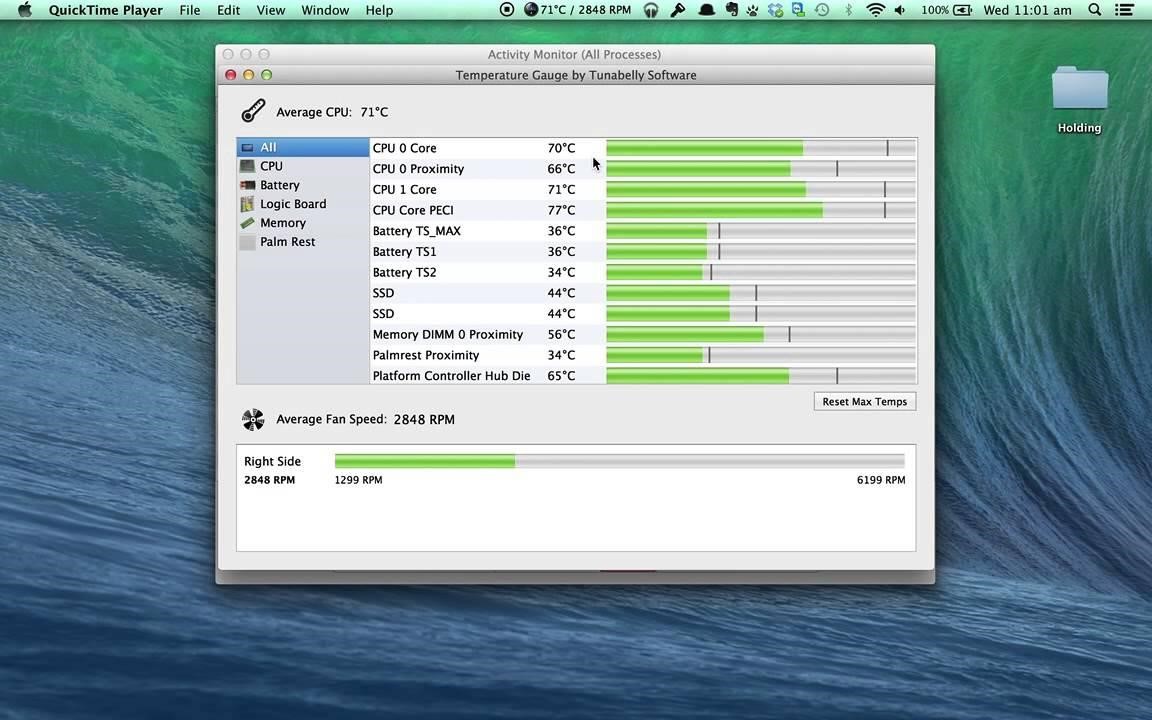Open the Evernote elephant menu bar icon
This screenshot has height=720, width=1152.
coord(731,10)
